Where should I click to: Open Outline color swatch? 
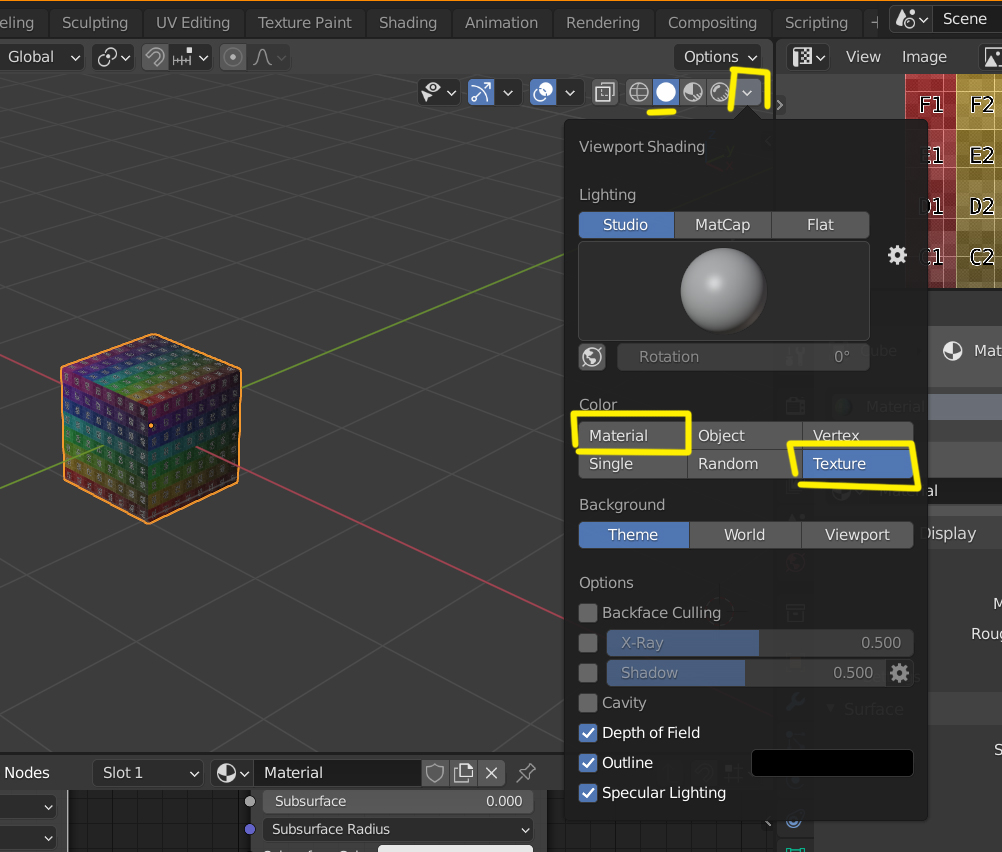pos(833,763)
